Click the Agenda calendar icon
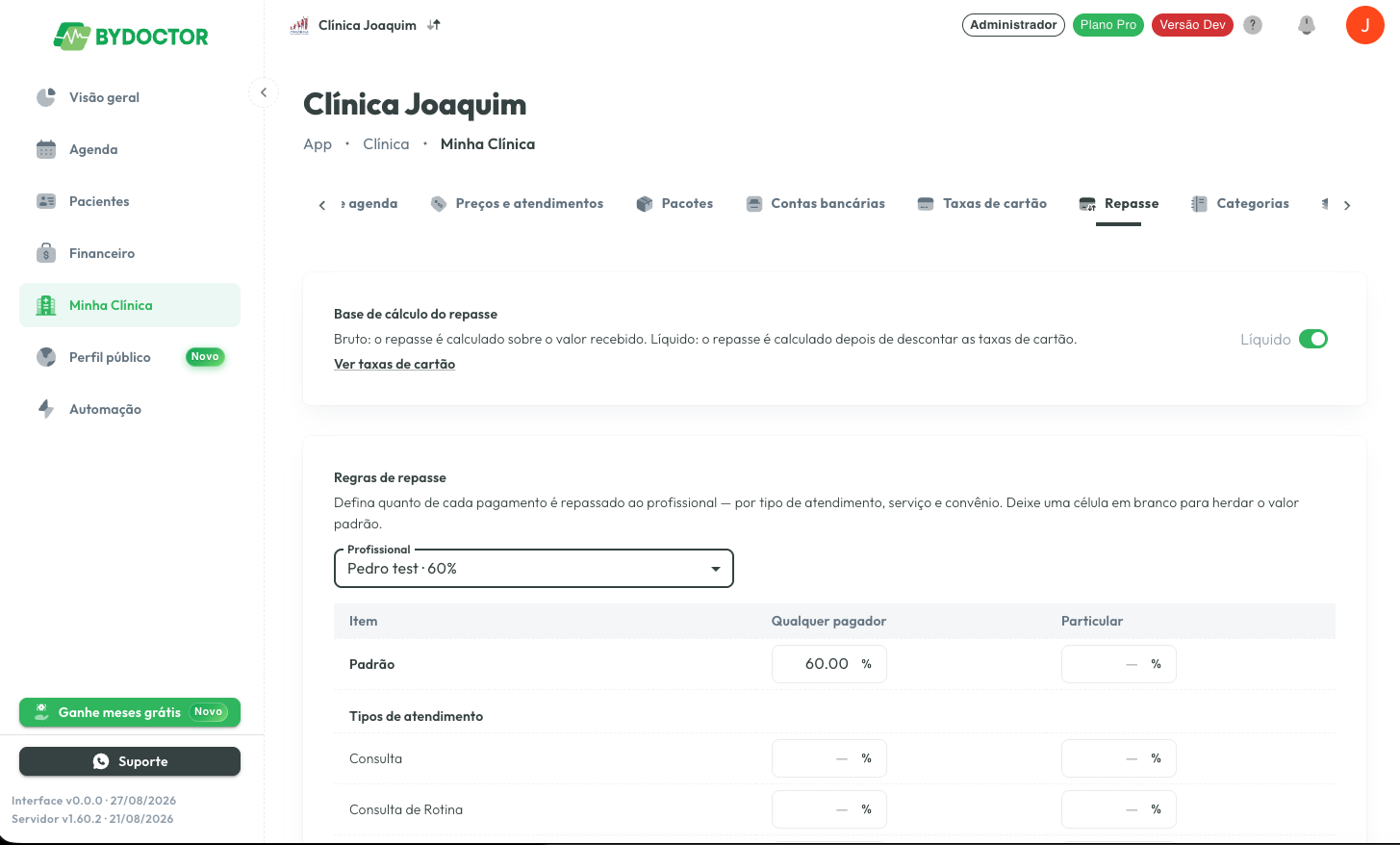 click(x=46, y=149)
